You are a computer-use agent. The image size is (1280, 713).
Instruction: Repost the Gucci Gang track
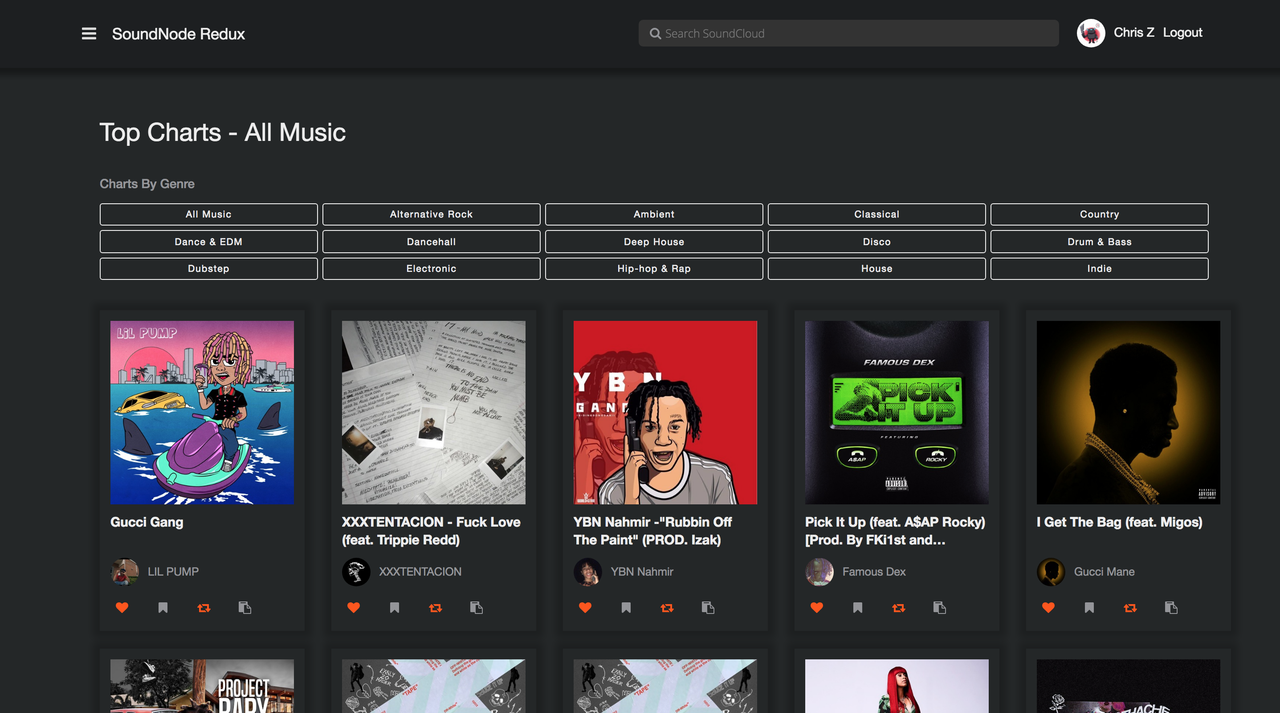[x=204, y=607]
